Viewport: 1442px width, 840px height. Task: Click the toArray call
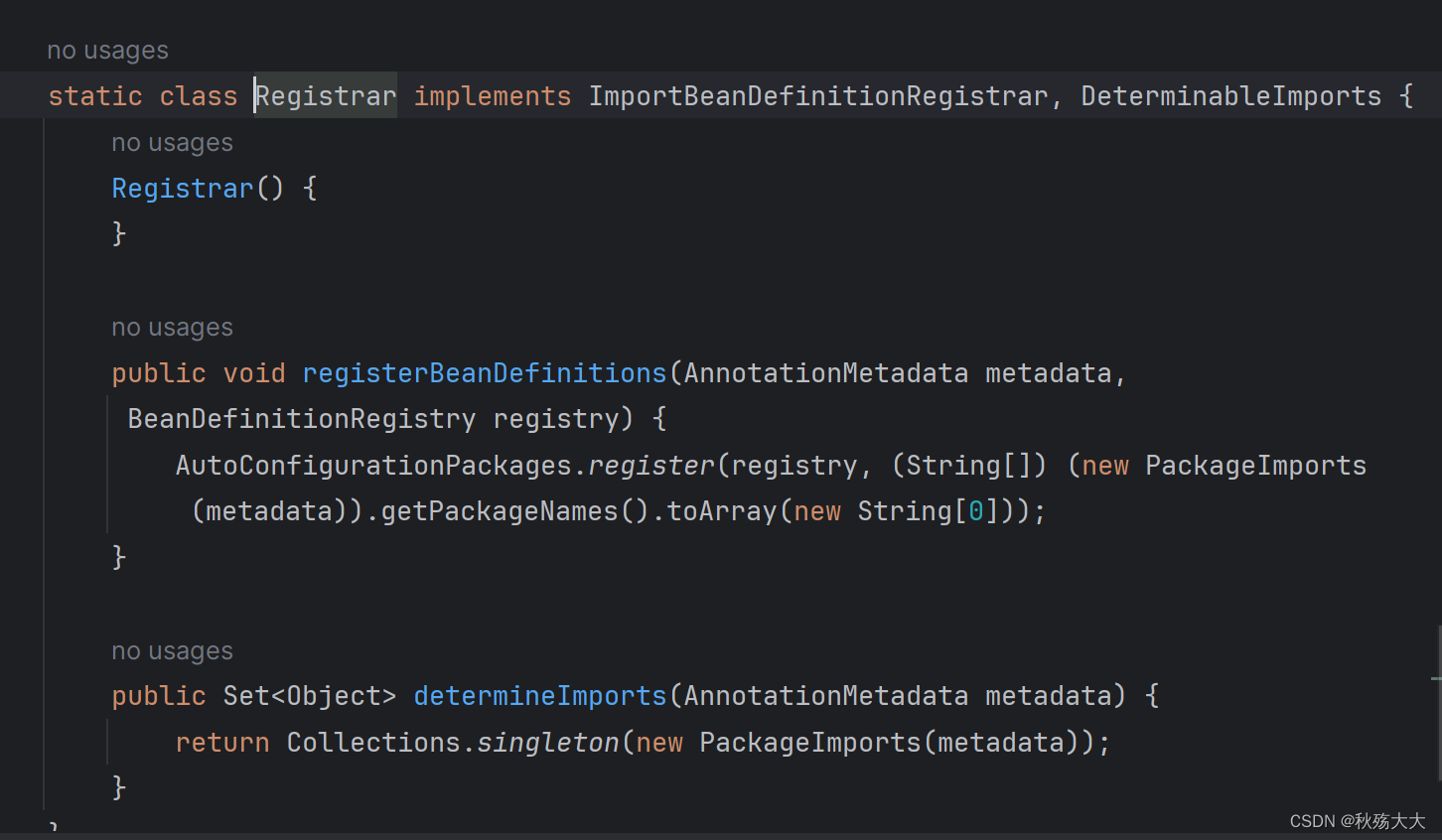coord(722,511)
